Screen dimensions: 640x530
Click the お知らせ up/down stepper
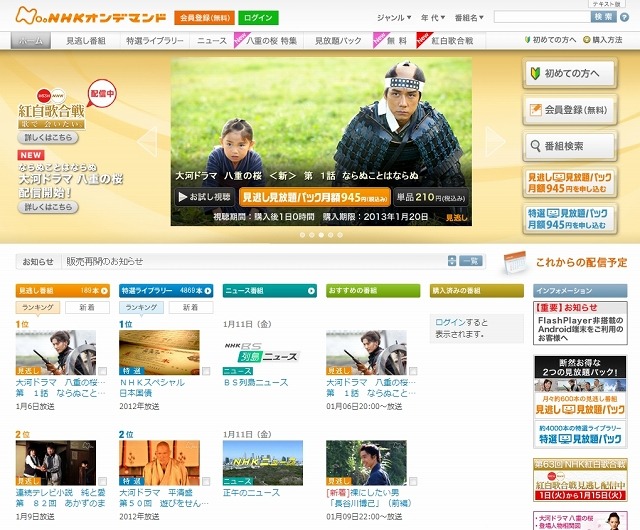(451, 261)
